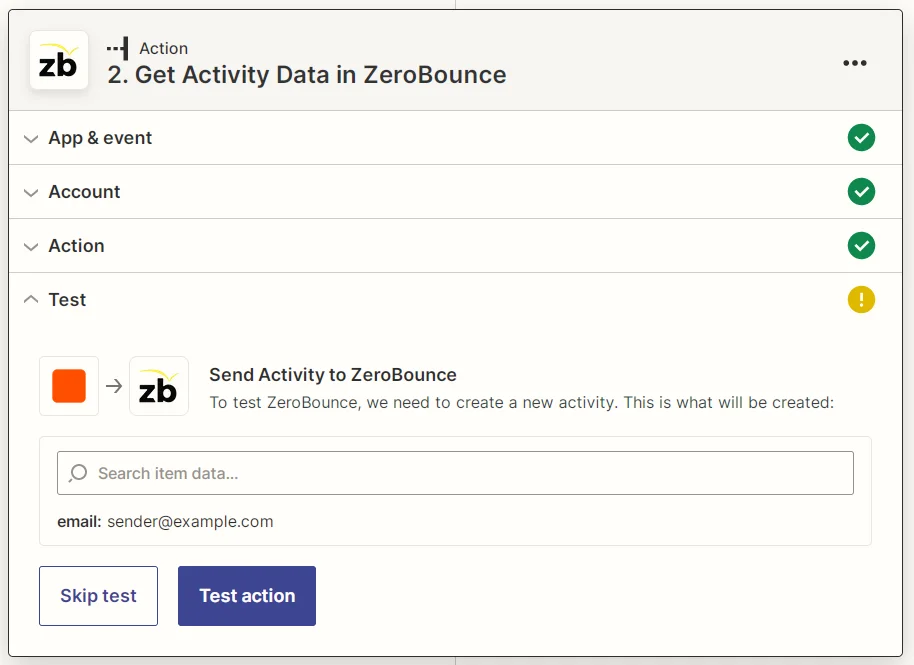914x665 pixels.
Task: Click the green checkmark beside App & event
Action: [x=861, y=138]
